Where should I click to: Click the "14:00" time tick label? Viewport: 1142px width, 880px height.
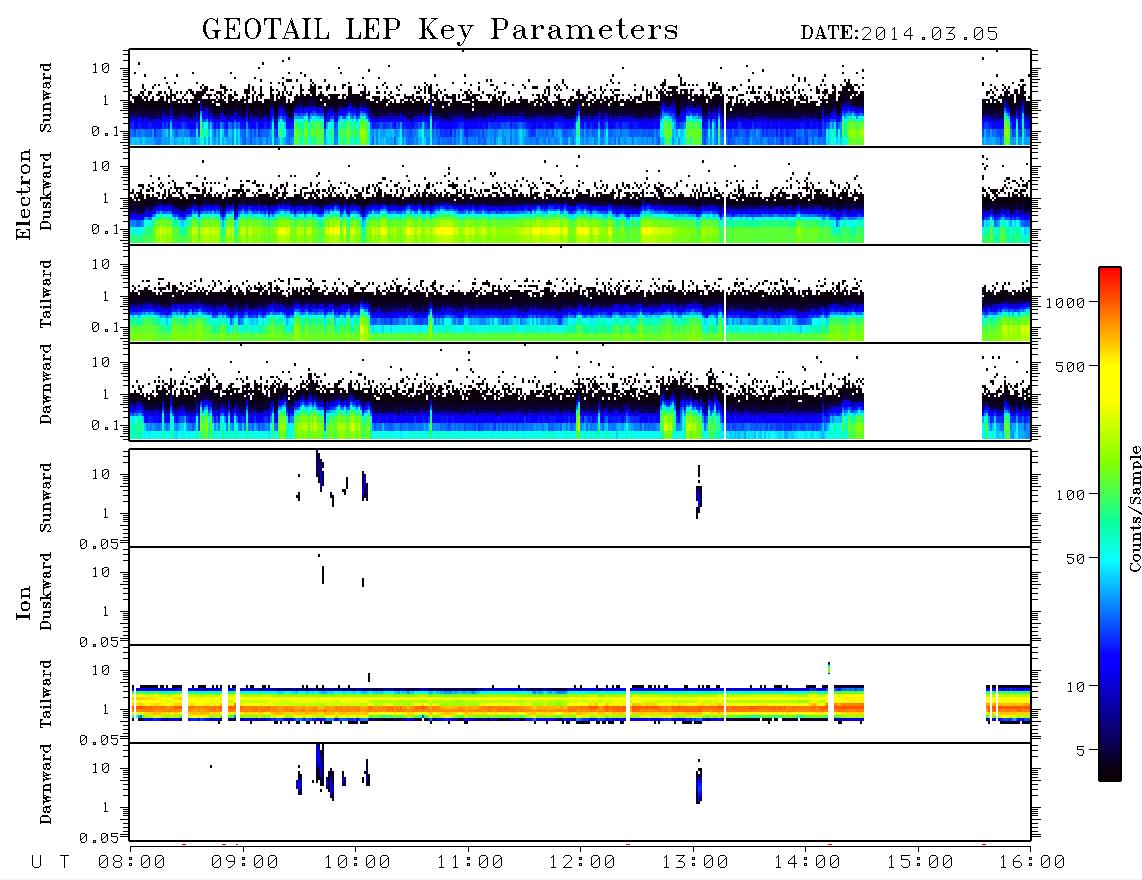807,863
